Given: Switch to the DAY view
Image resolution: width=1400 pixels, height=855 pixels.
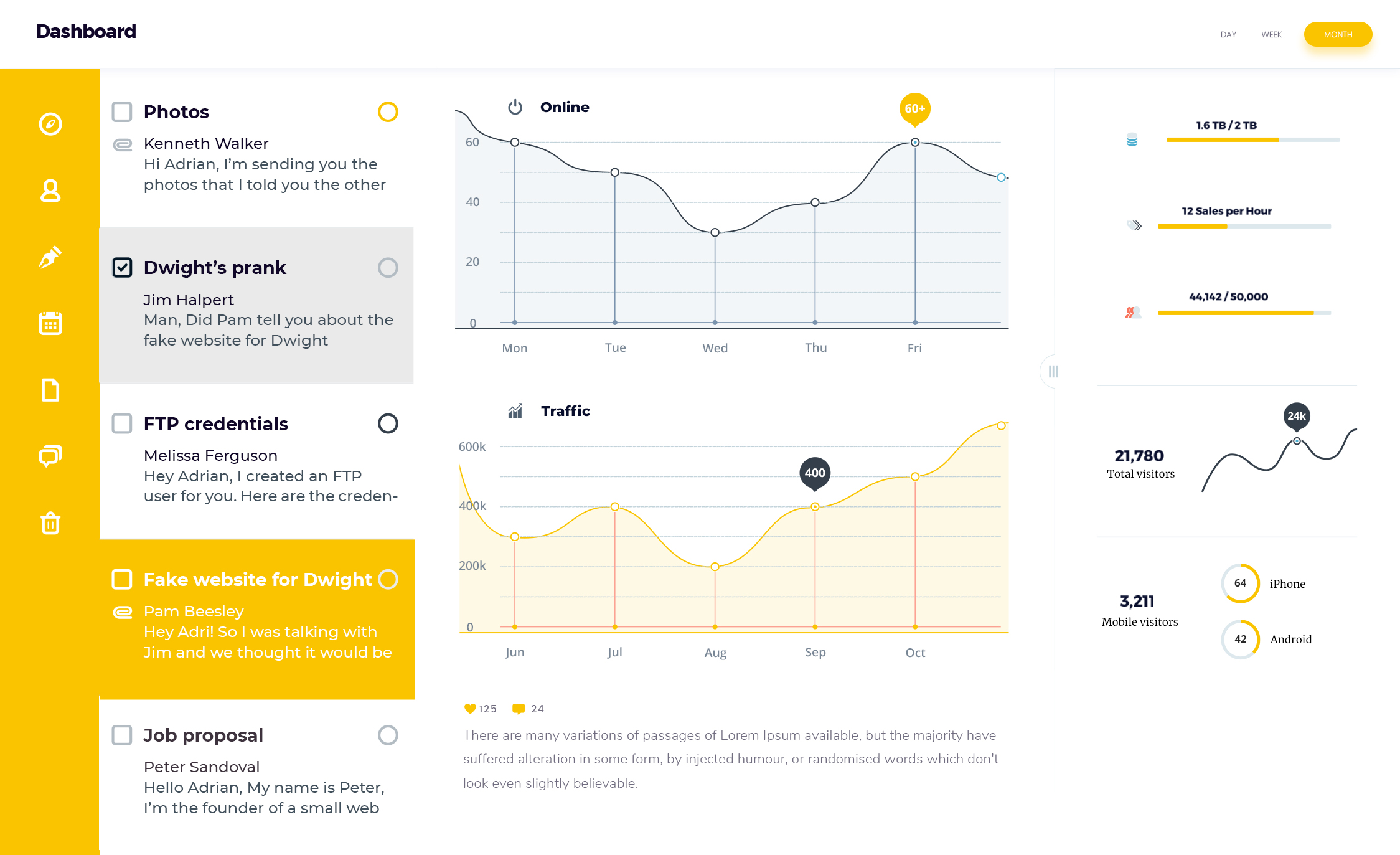Looking at the screenshot, I should pyautogui.click(x=1228, y=35).
